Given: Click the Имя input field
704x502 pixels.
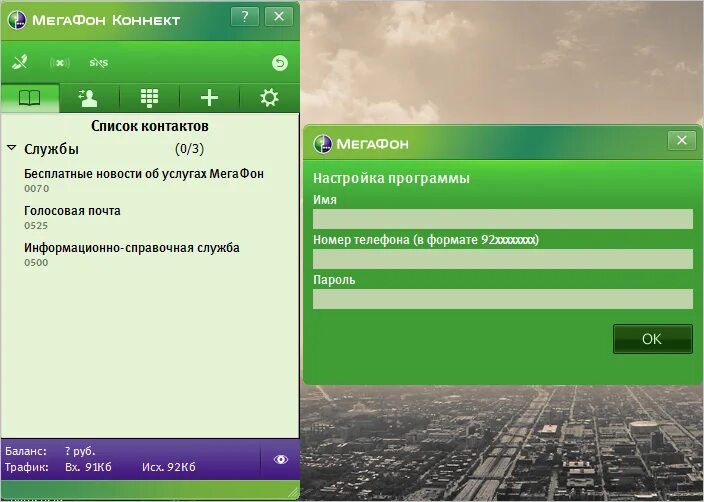Looking at the screenshot, I should point(503,219).
